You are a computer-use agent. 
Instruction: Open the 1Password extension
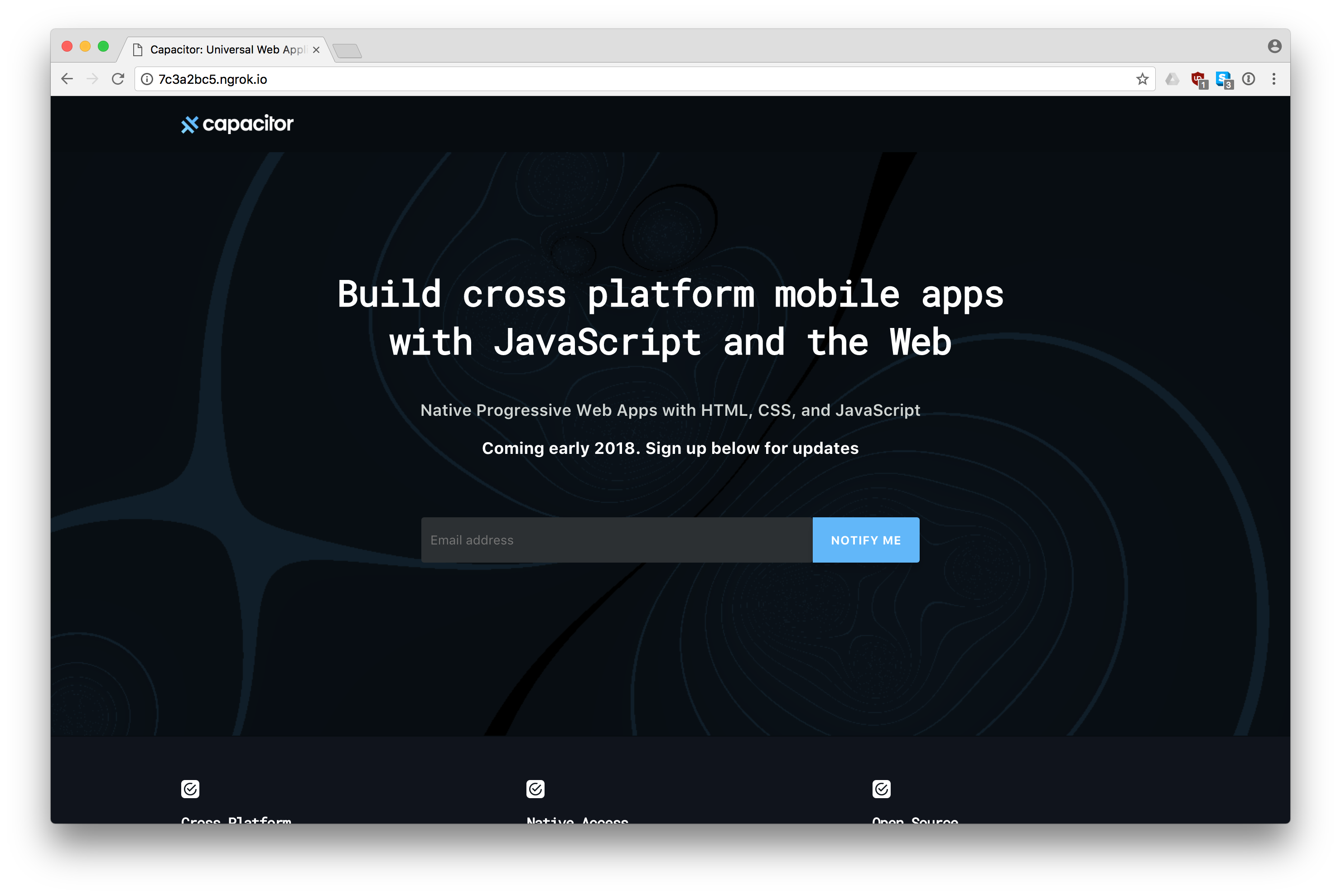(x=1249, y=79)
